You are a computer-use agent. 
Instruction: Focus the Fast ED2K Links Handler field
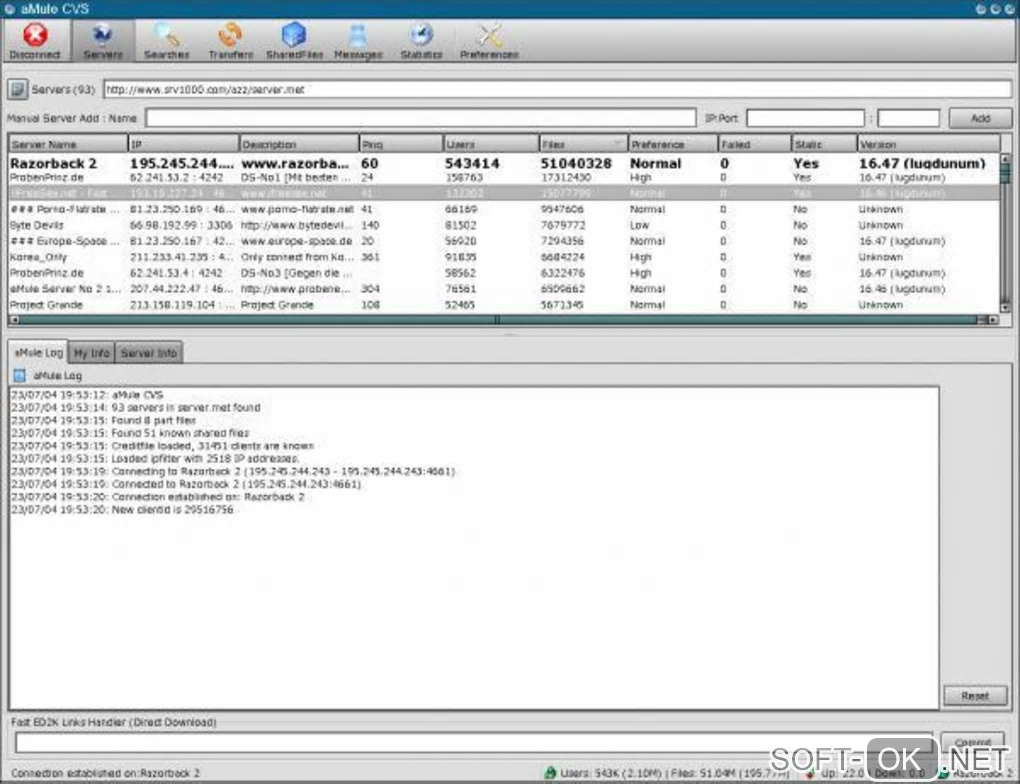point(476,742)
